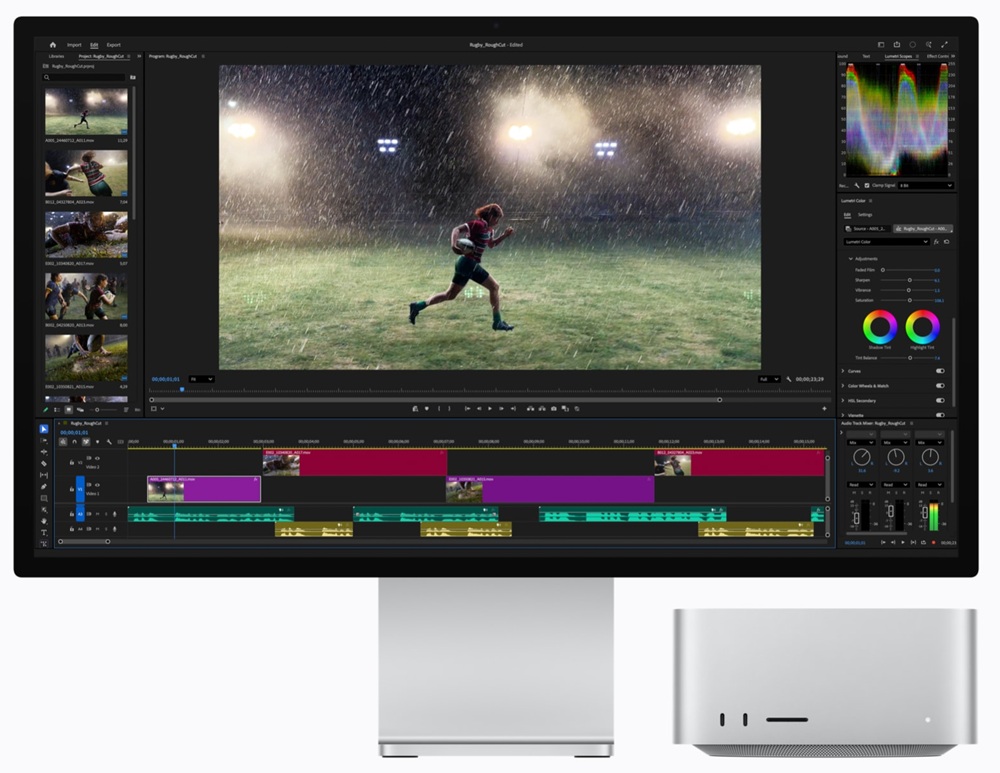Reset Lumetri effect icon
The width and height of the screenshot is (1000, 773).
click(946, 242)
